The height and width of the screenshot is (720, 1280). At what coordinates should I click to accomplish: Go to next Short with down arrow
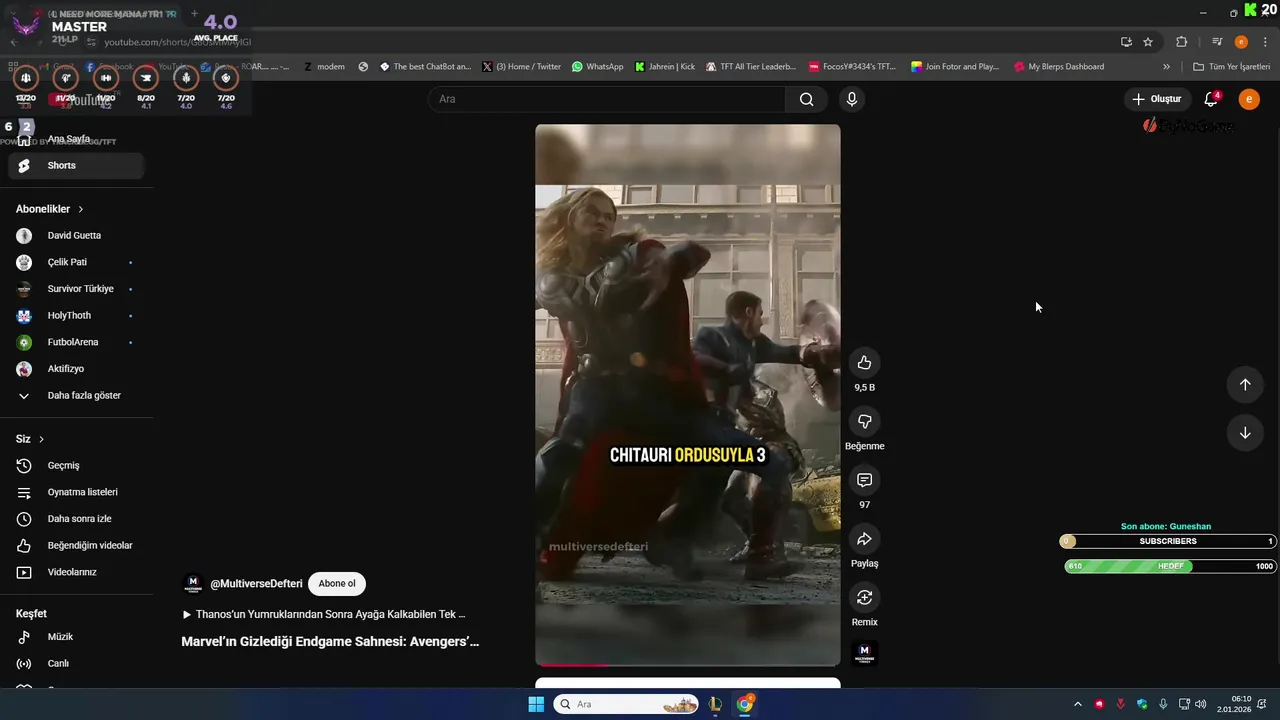1245,433
